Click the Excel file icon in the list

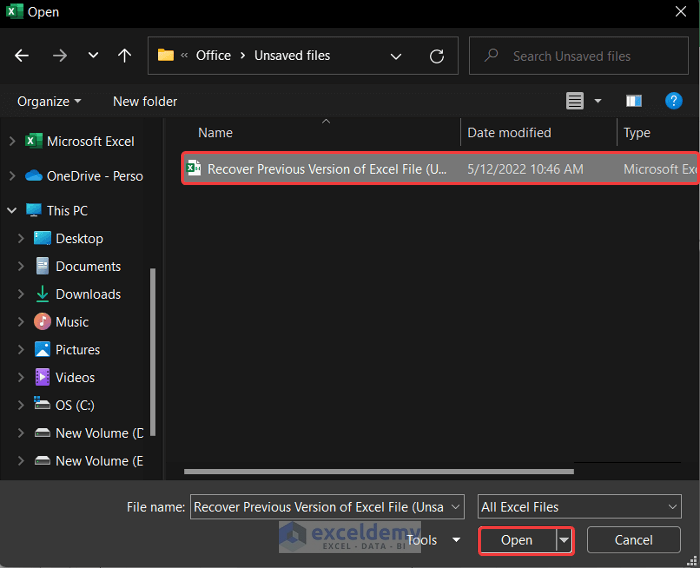tap(194, 168)
